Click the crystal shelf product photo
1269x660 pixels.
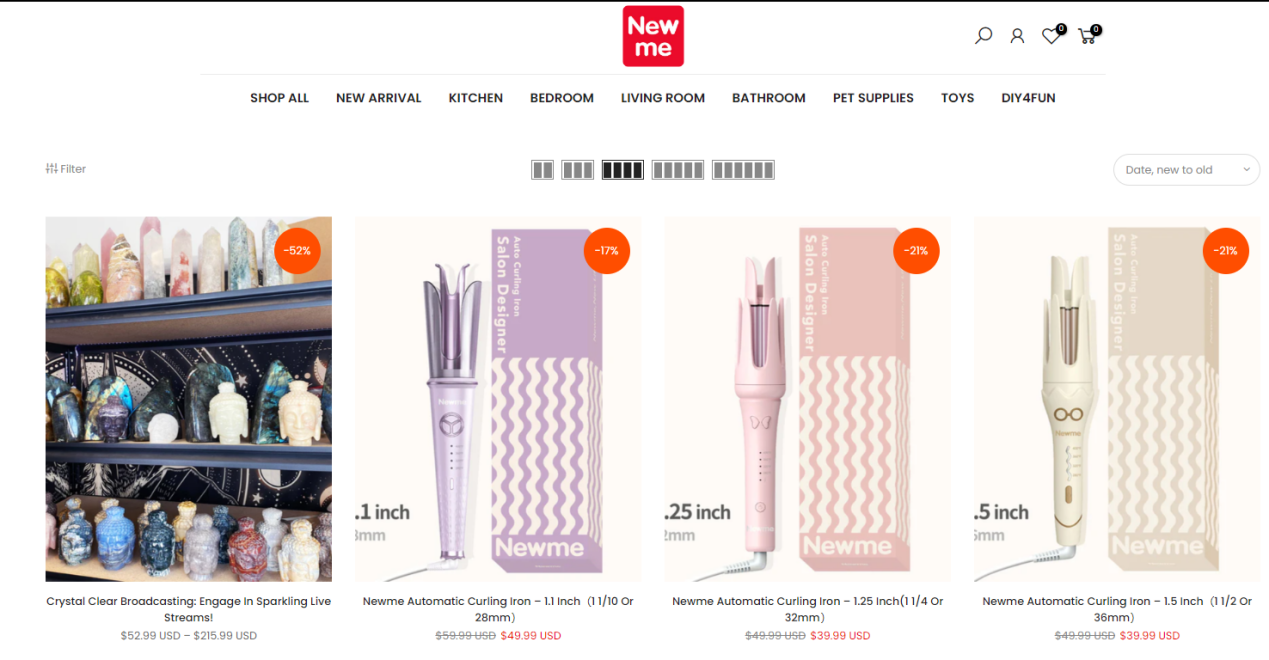(189, 399)
